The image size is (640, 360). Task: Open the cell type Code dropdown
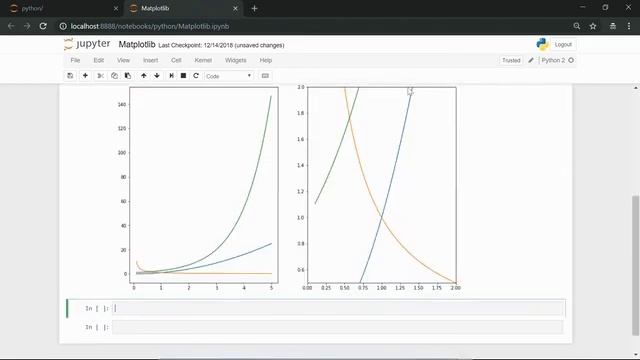[x=228, y=76]
